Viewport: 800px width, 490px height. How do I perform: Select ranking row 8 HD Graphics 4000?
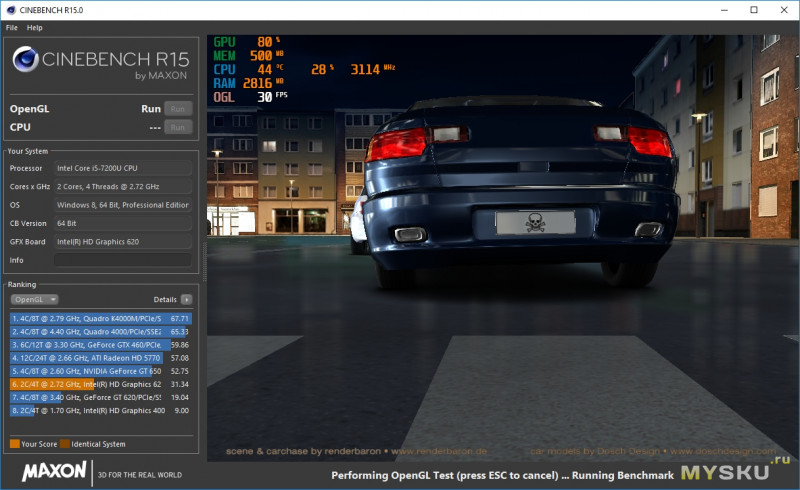pos(101,411)
